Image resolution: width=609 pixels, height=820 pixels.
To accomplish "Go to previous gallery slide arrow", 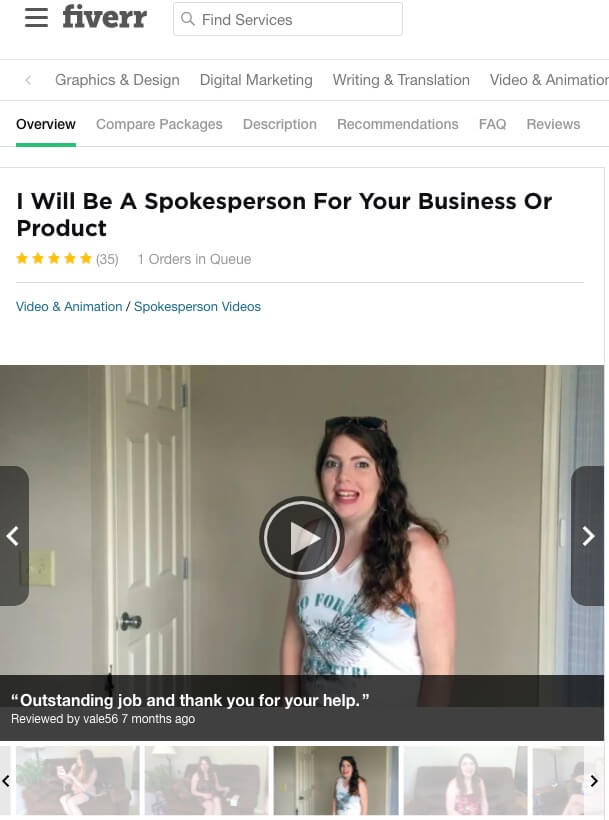I will point(14,536).
